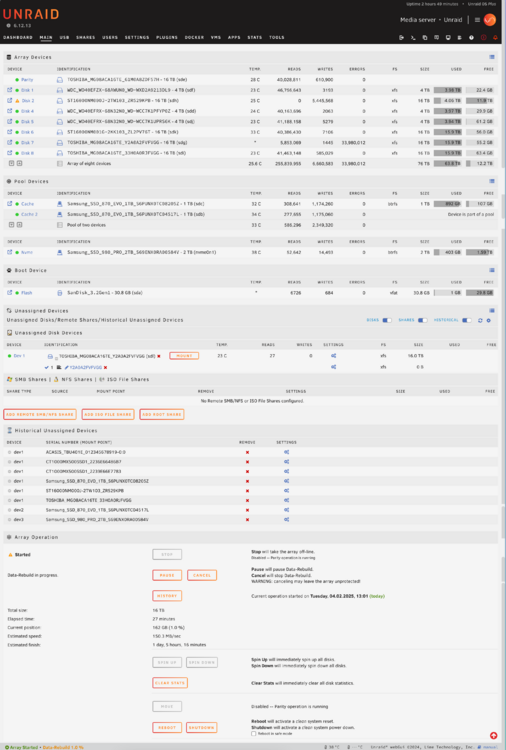Remove historical device ACASIS_TBU401E
This screenshot has height=750, width=506.
pyautogui.click(x=247, y=452)
